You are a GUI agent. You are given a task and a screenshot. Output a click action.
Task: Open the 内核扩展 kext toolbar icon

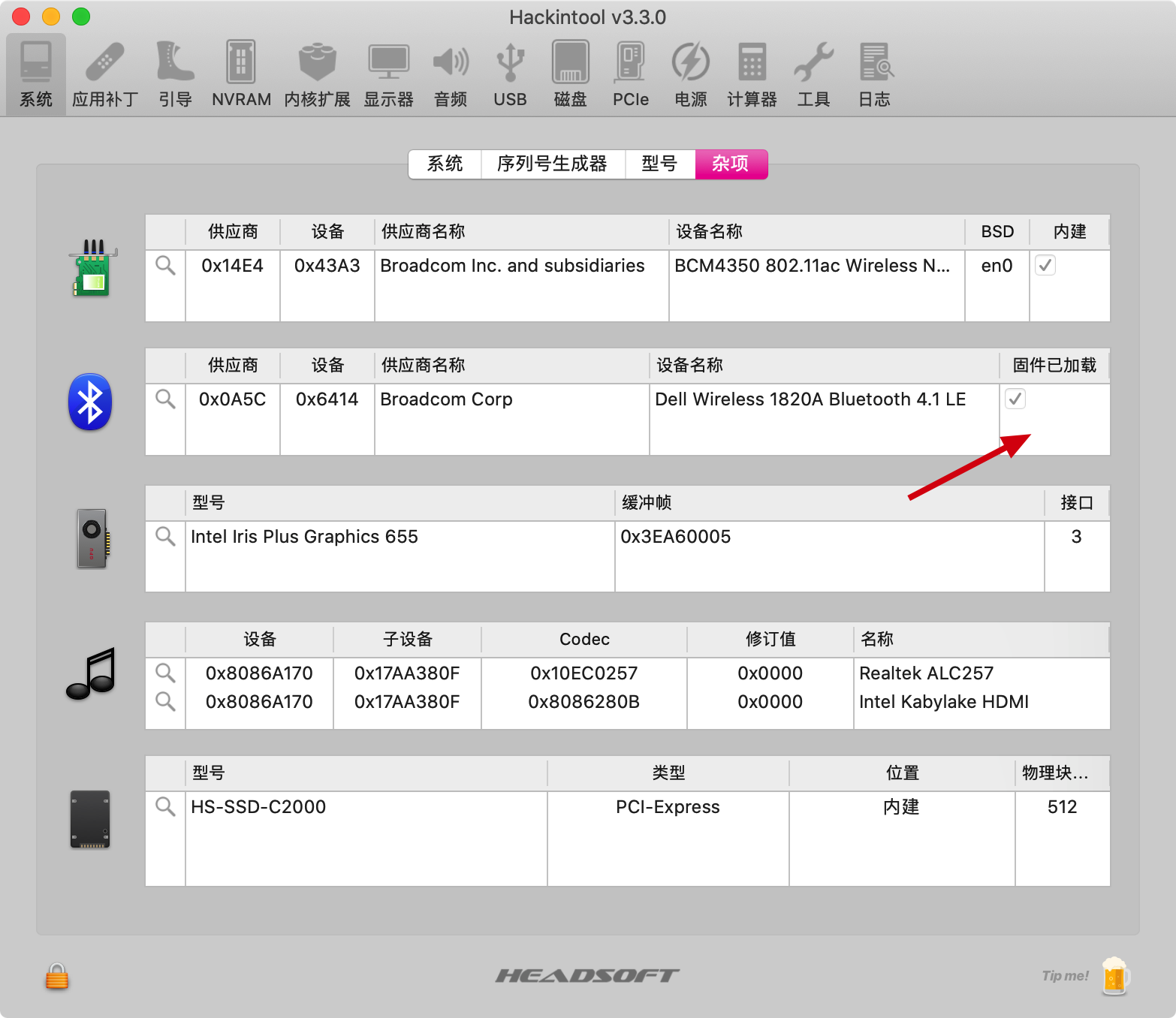point(317,74)
